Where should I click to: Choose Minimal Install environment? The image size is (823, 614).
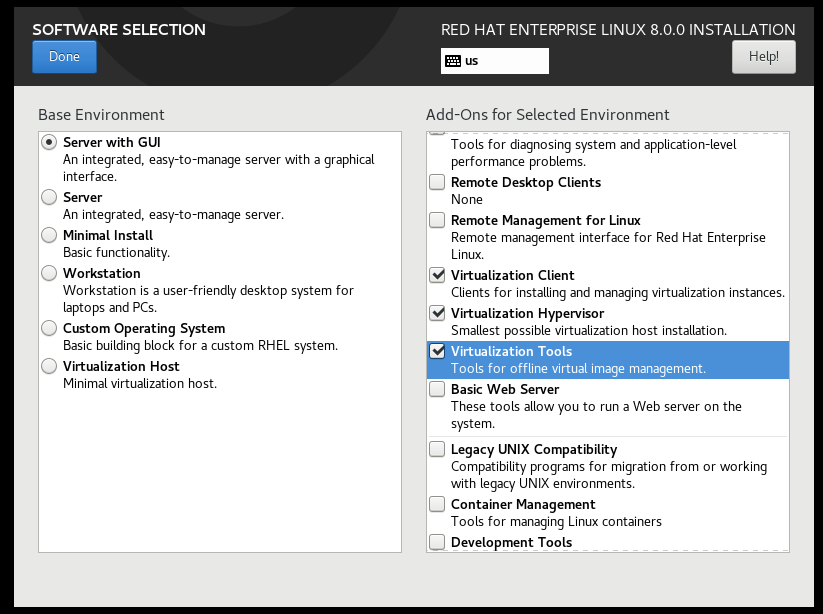(x=48, y=235)
